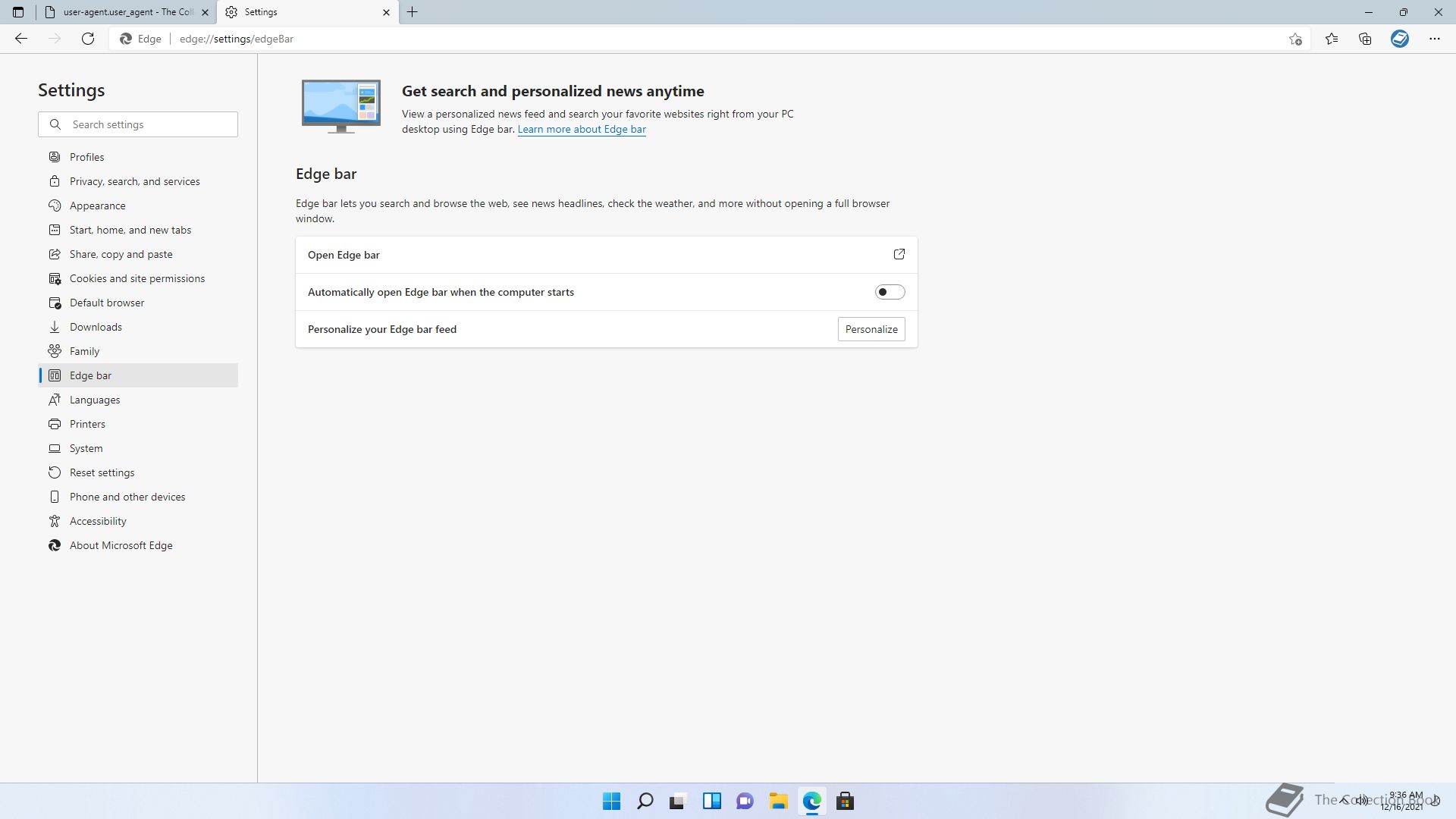Screen dimensions: 1456x819
Task: Select Edge bar in the sidebar
Action: [138, 375]
